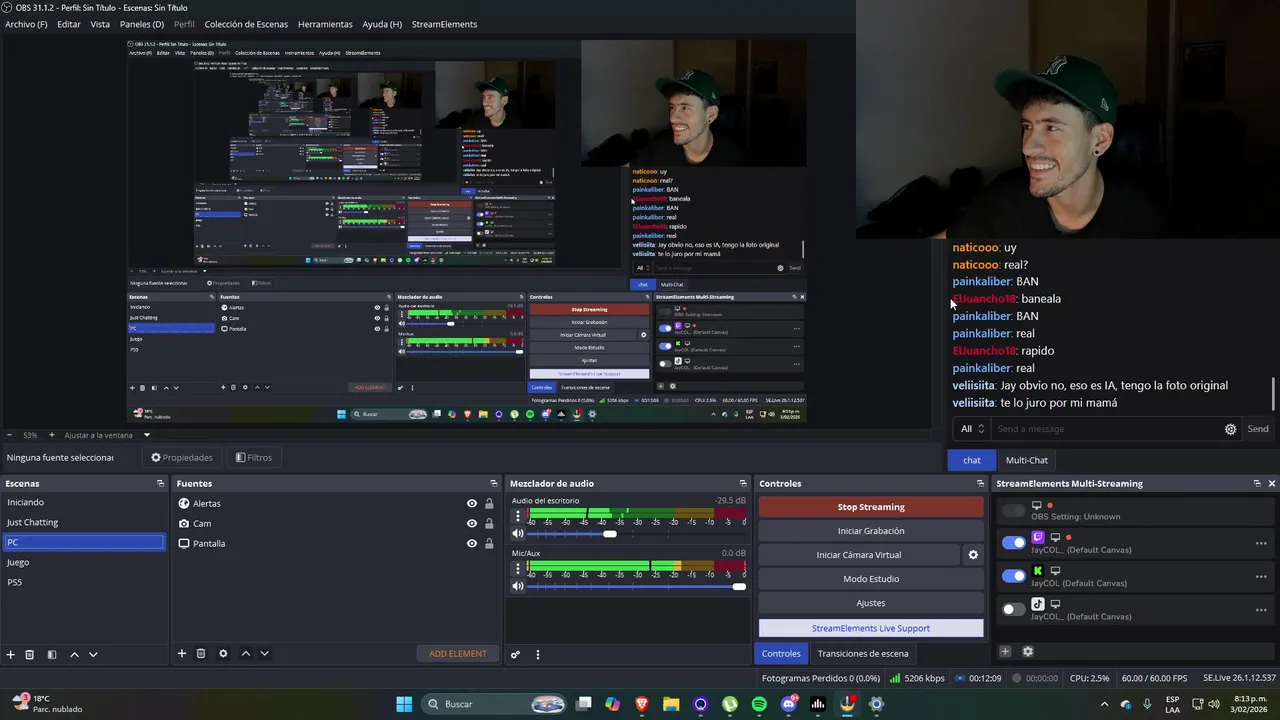The width and height of the screenshot is (1280, 720).
Task: Open Brave browser from the taskbar
Action: point(642,704)
